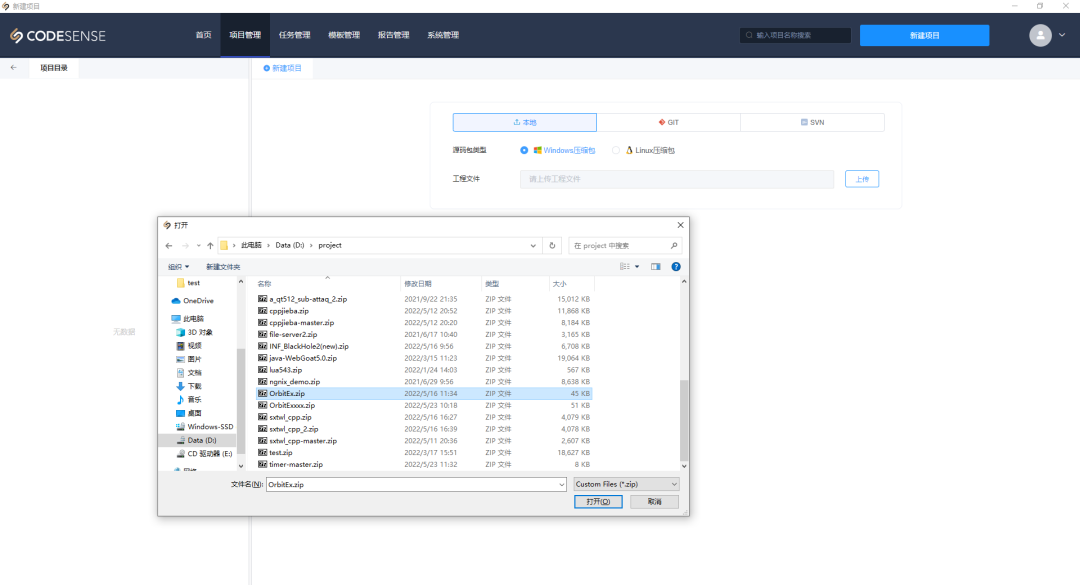The height and width of the screenshot is (585, 1080).
Task: Click the up-one-level arrow in the Open dialog
Action: (x=209, y=245)
